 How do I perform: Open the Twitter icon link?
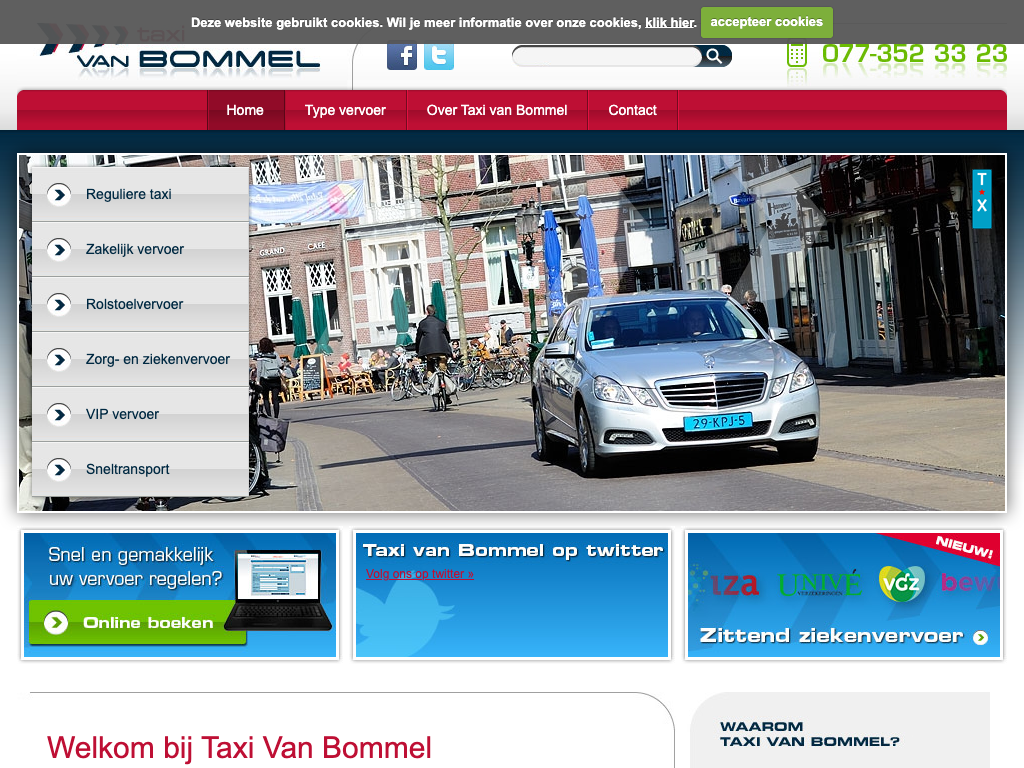439,56
